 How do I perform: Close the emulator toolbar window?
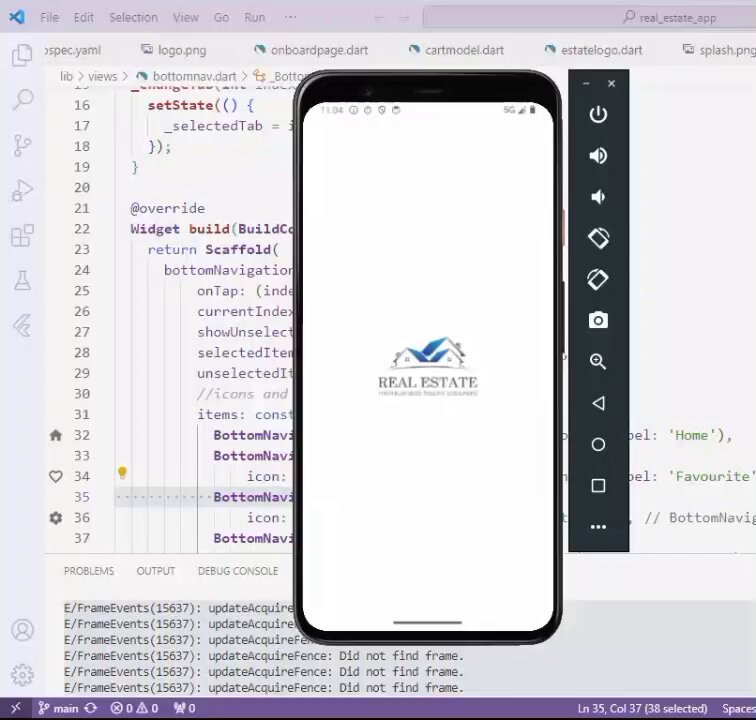(x=611, y=83)
